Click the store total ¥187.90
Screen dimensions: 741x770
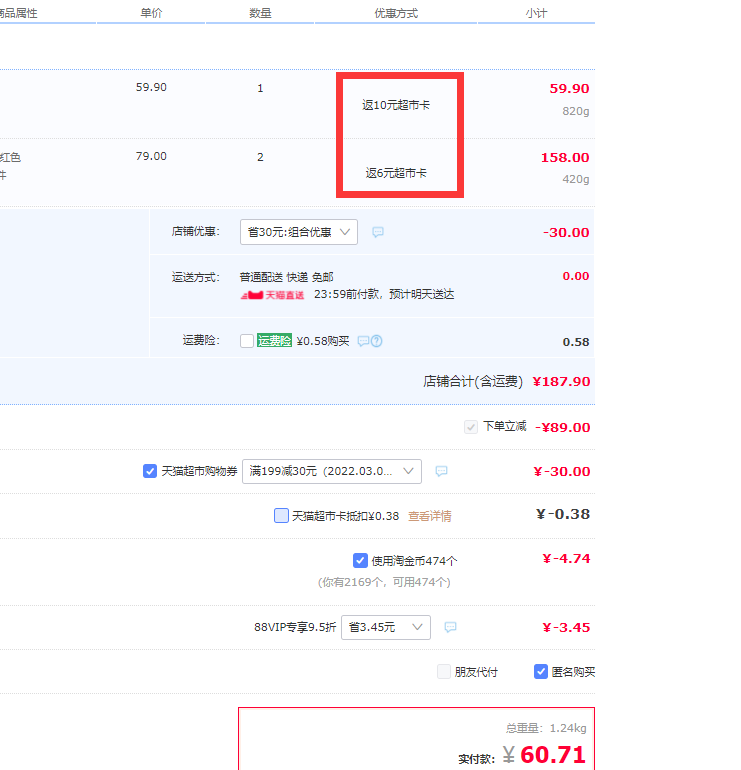click(x=561, y=382)
